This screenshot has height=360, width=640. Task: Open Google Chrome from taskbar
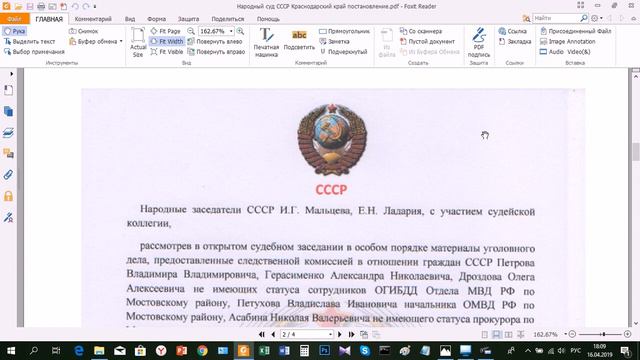tap(202, 351)
